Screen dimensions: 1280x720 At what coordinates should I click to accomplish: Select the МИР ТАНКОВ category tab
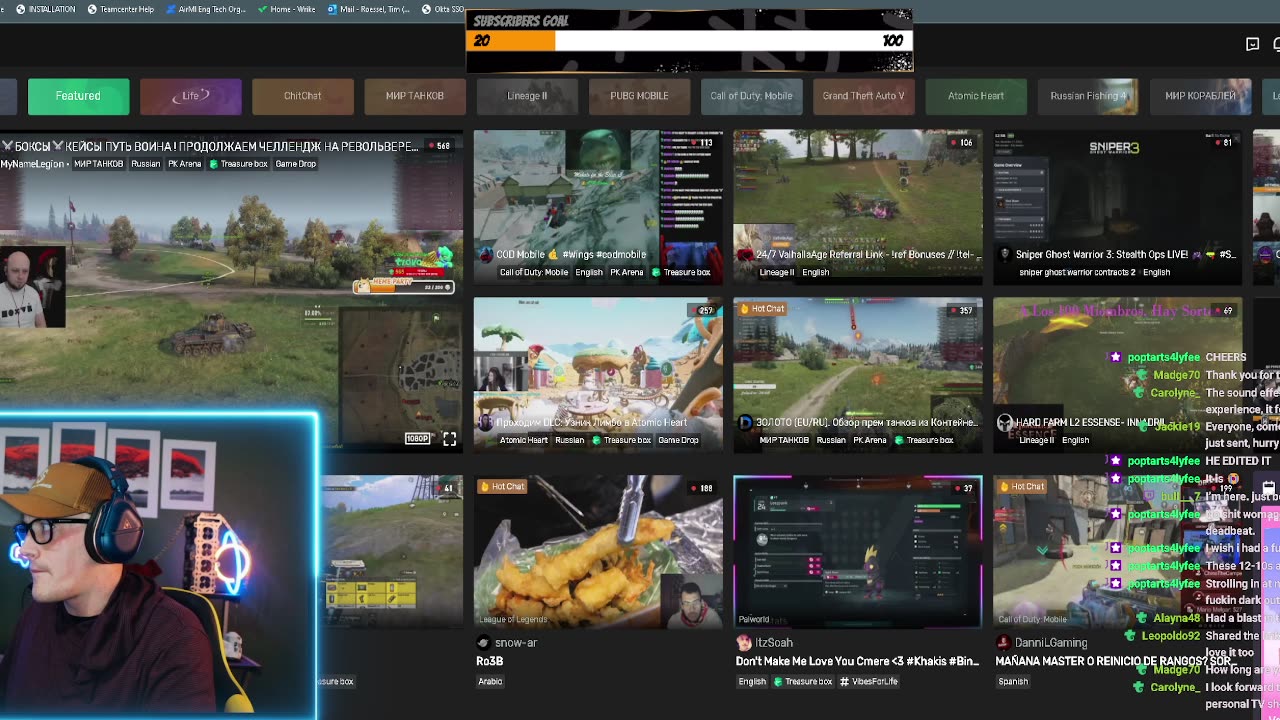click(415, 96)
